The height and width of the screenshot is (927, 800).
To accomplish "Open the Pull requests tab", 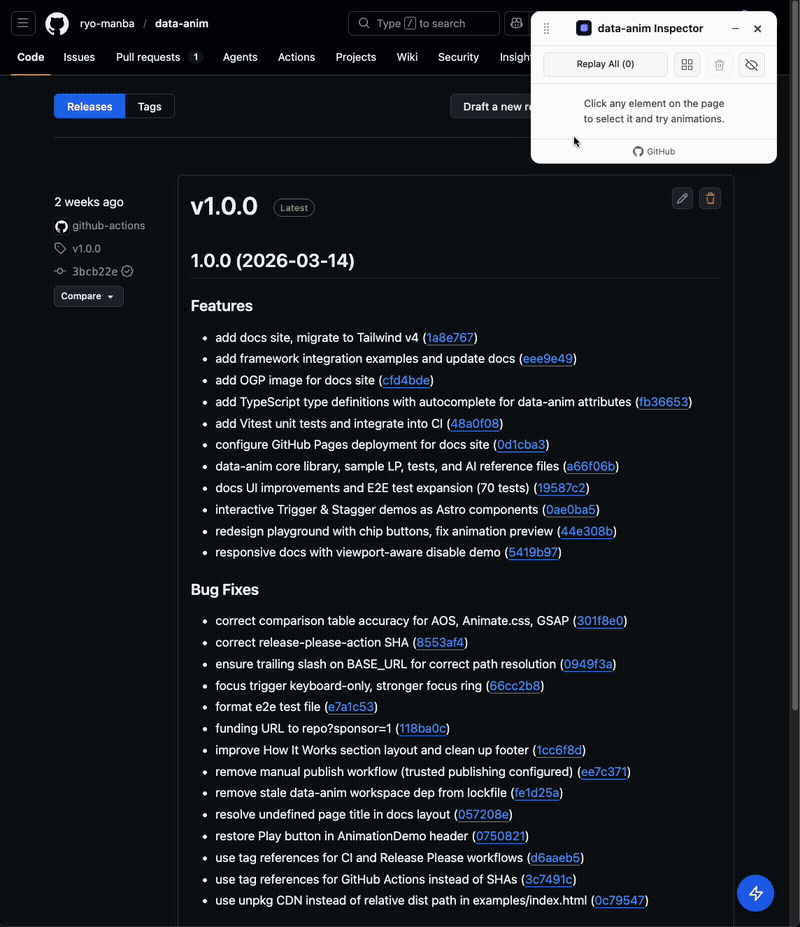I will (x=148, y=57).
